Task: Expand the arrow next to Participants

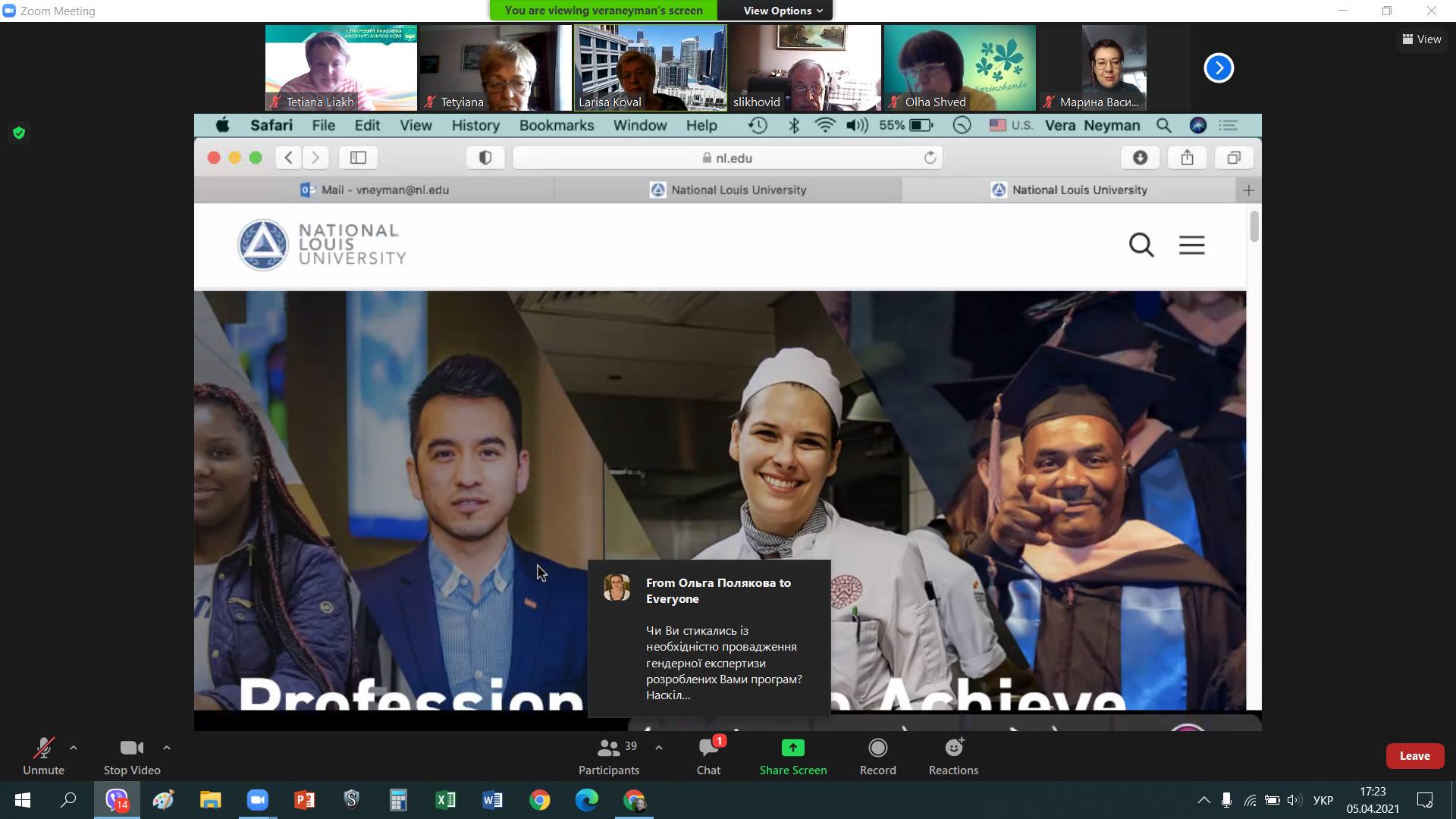Action: (x=659, y=748)
